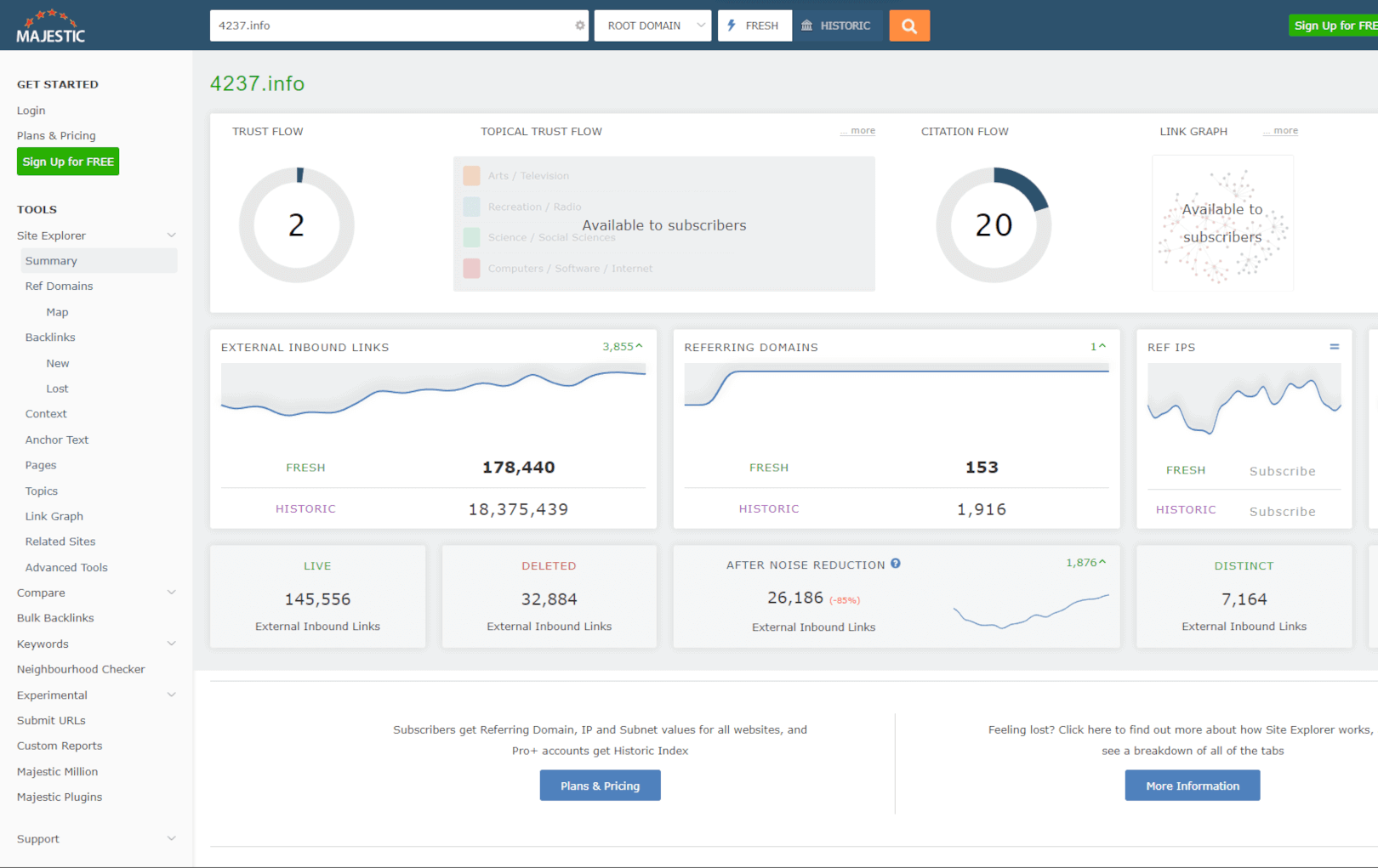Click the Sign Up for FREE button
1378x868 pixels.
click(67, 162)
